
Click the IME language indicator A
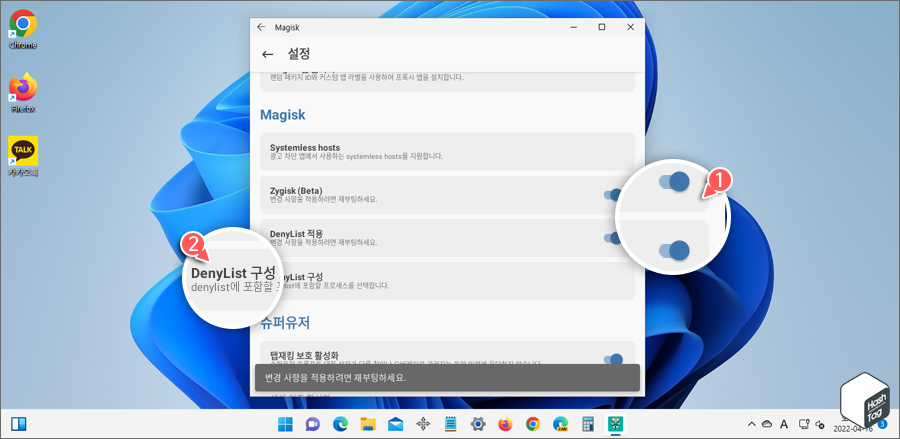[x=784, y=424]
